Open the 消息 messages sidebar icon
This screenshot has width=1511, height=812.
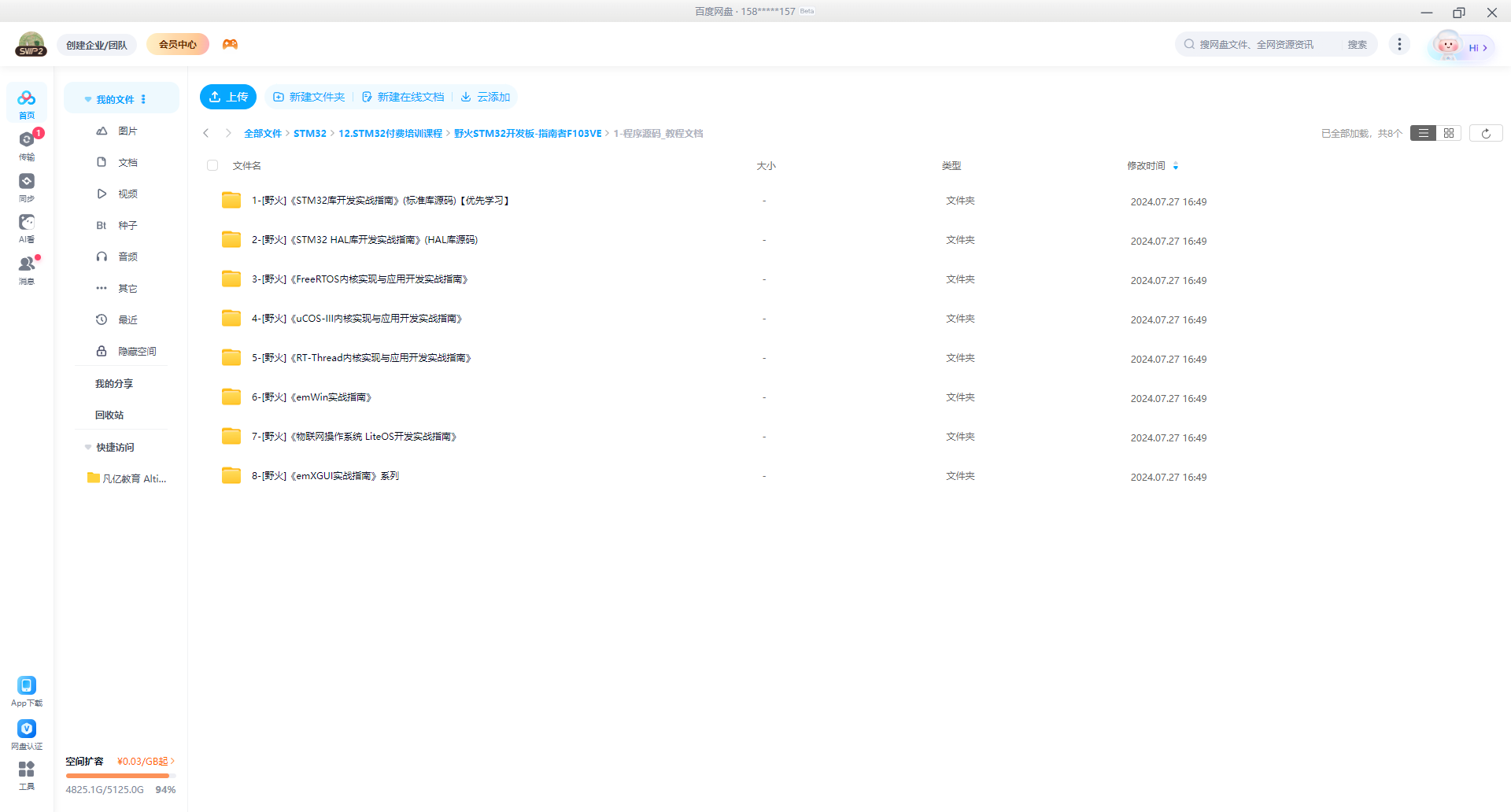pyautogui.click(x=27, y=270)
